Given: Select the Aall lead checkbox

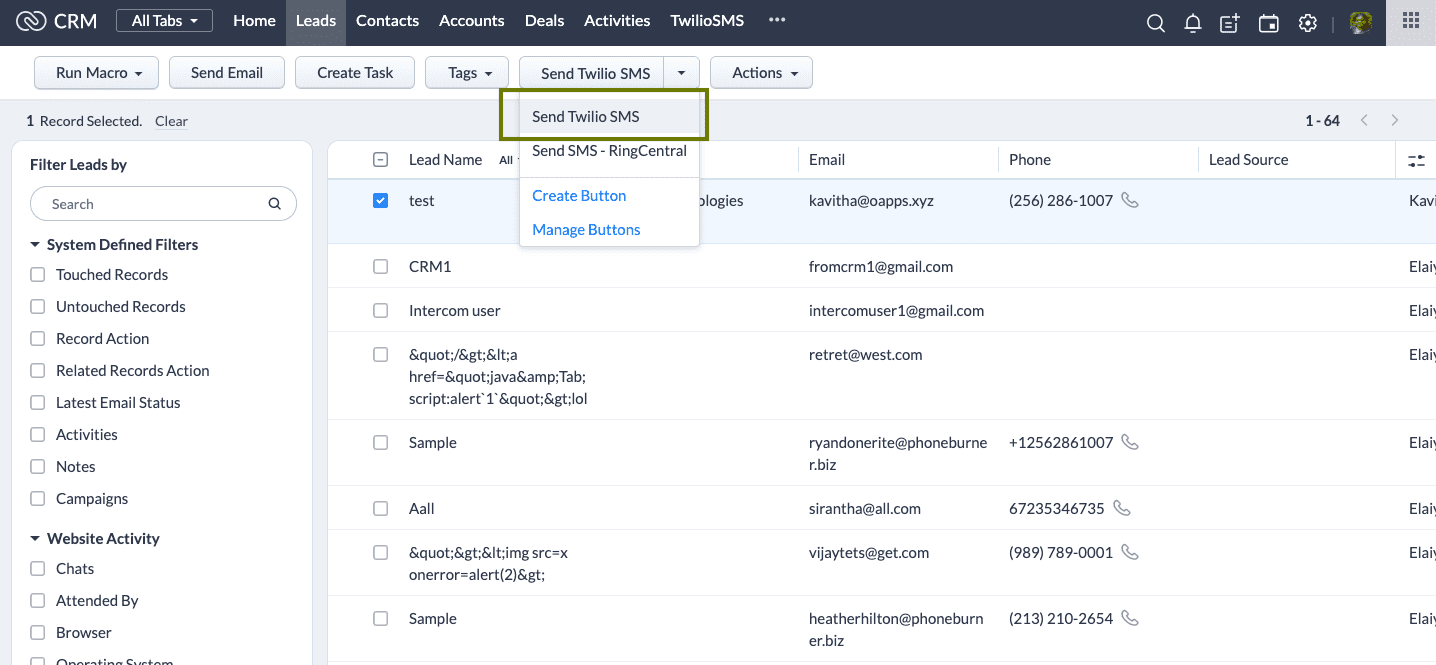Looking at the screenshot, I should point(380,508).
